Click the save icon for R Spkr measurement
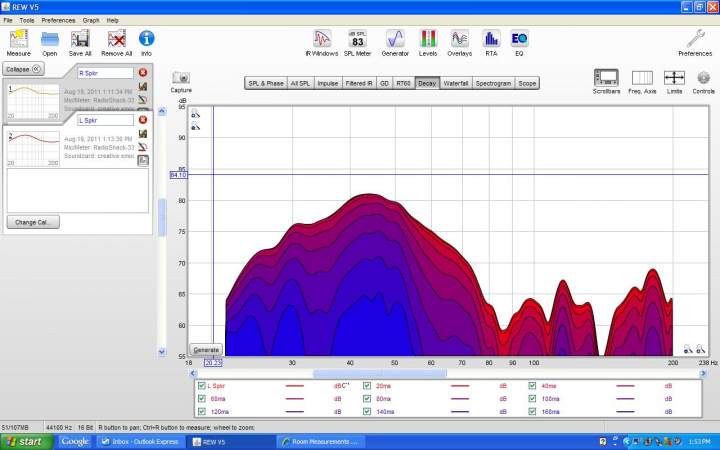Screen dimensions: 720x450 coord(143,86)
